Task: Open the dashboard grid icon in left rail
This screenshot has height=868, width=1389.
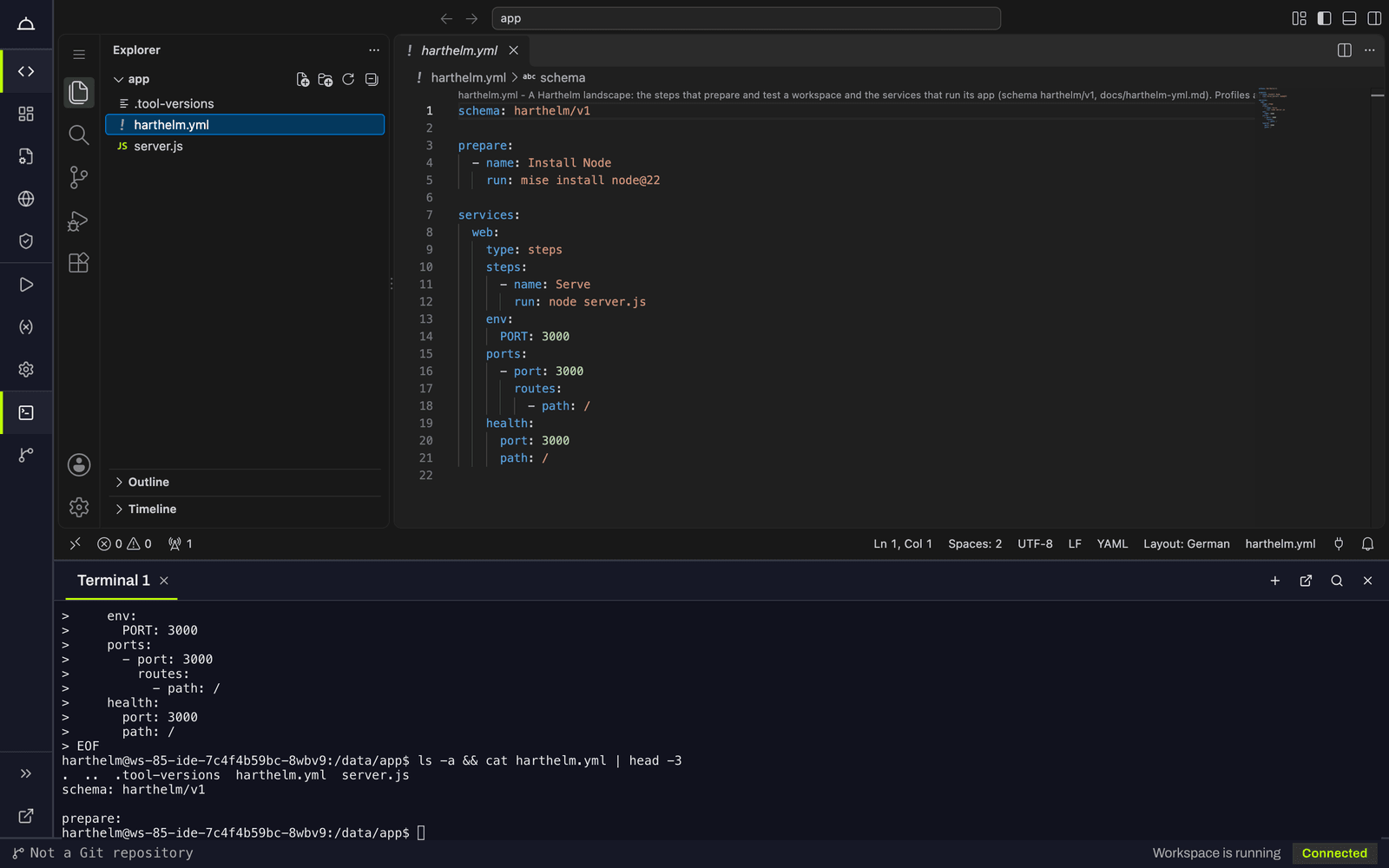Action: pos(26,114)
